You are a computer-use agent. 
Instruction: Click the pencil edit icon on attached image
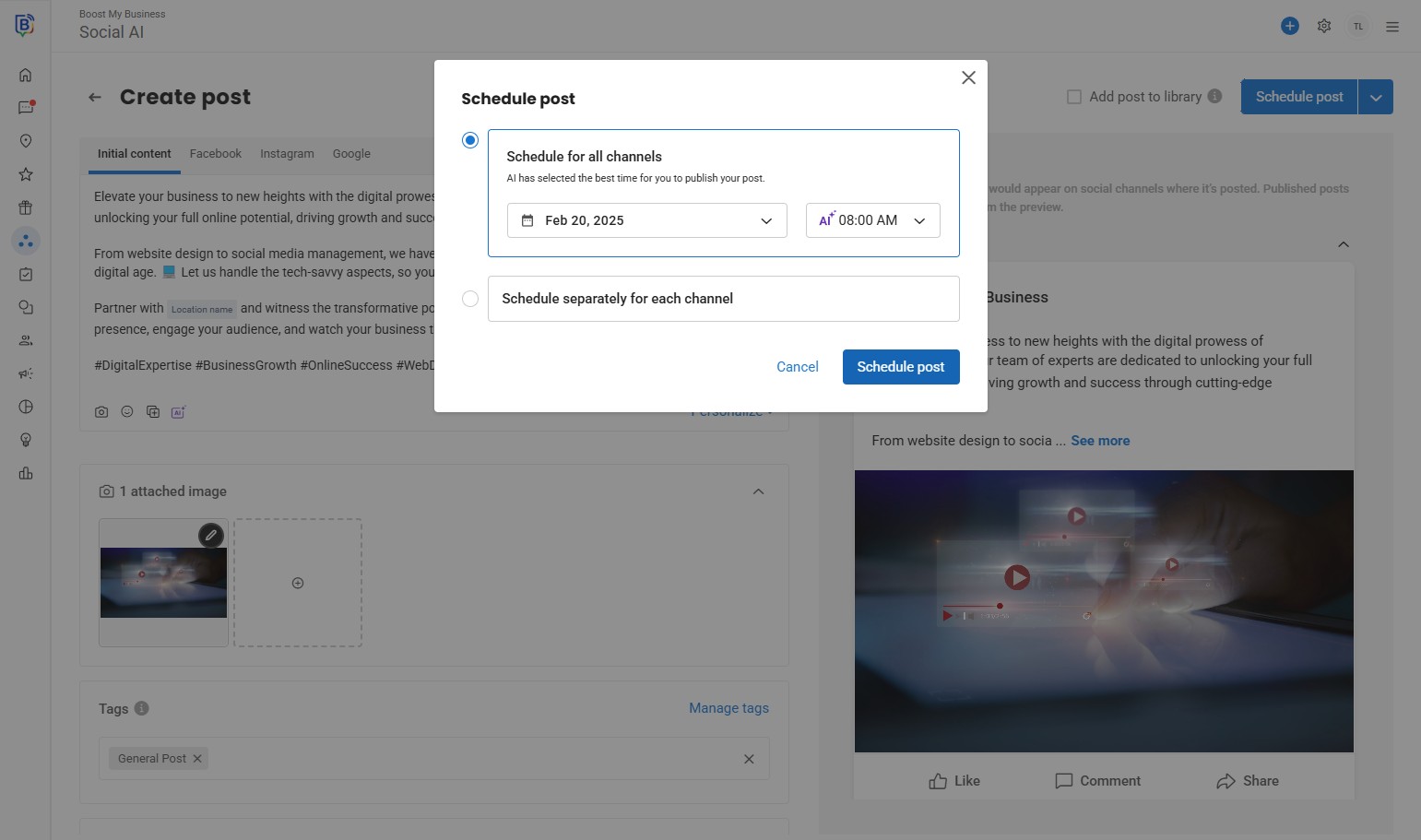(x=211, y=535)
